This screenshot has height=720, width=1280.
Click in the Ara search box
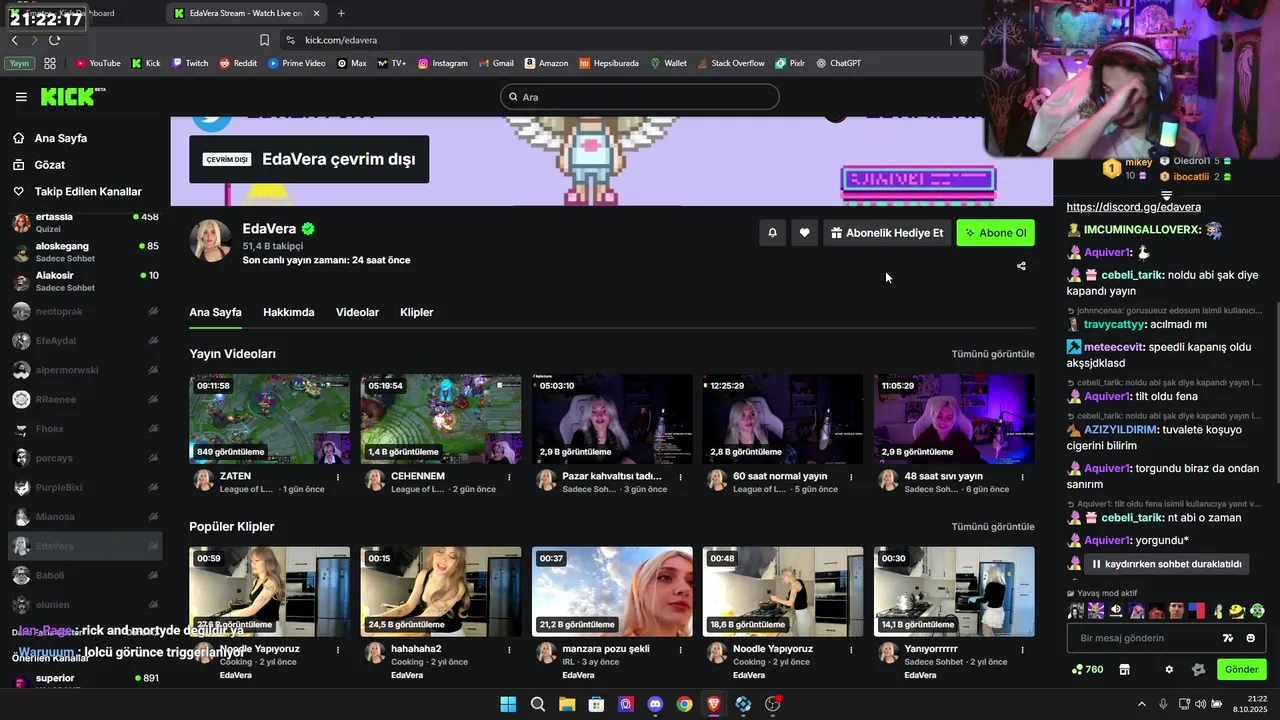640,97
